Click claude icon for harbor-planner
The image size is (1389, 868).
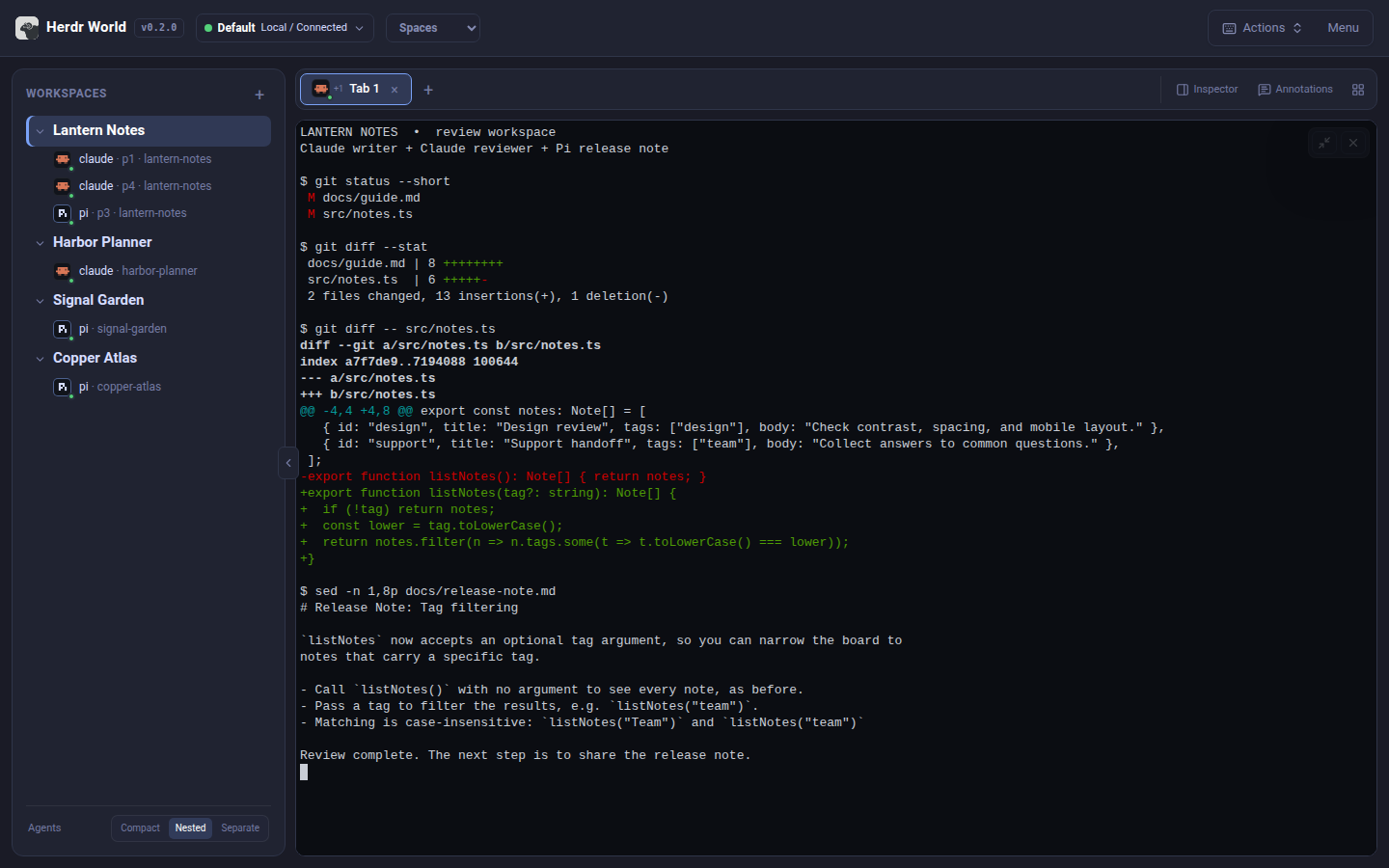coord(63,271)
